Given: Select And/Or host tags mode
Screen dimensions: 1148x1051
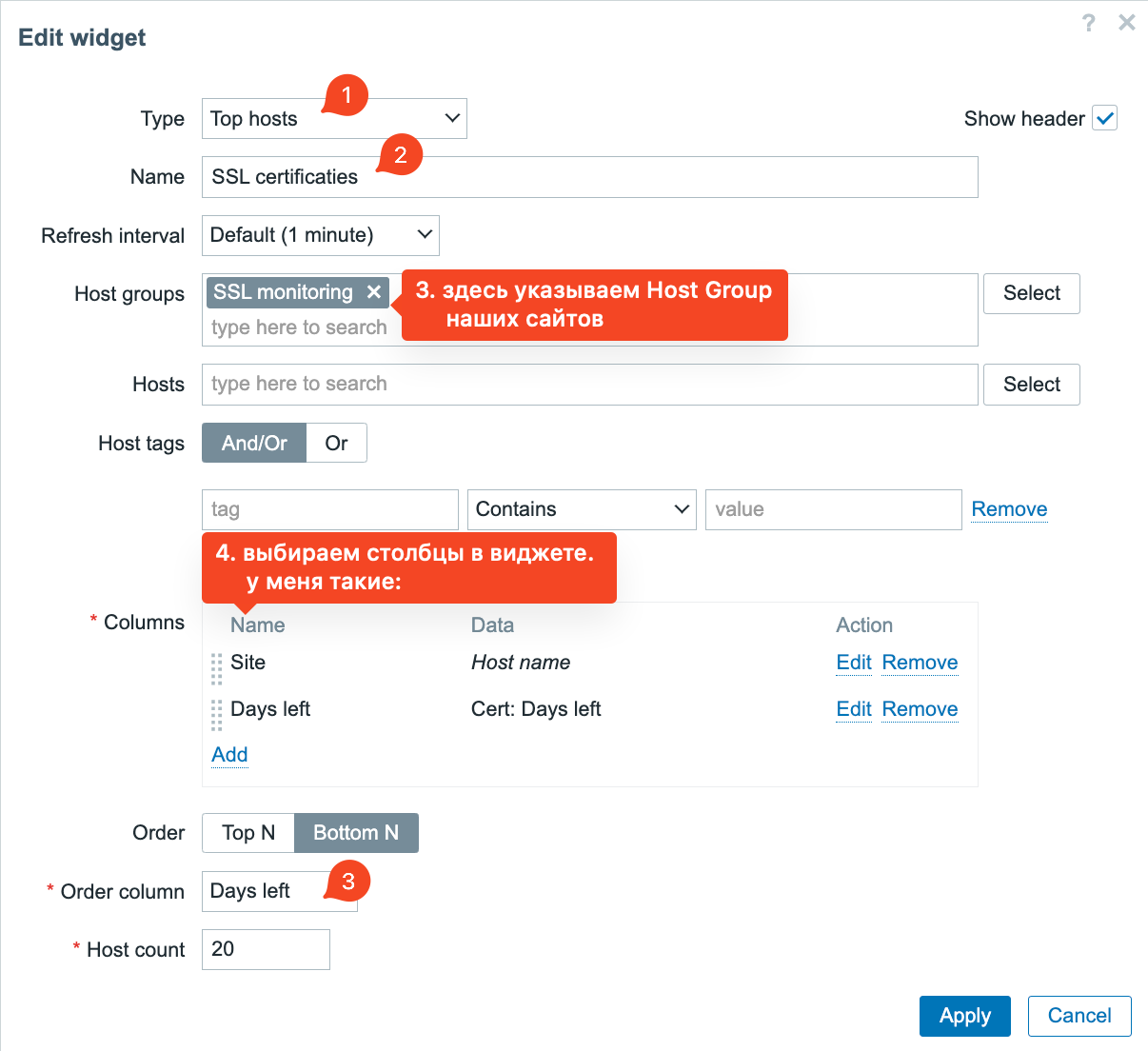Looking at the screenshot, I should coord(254,444).
